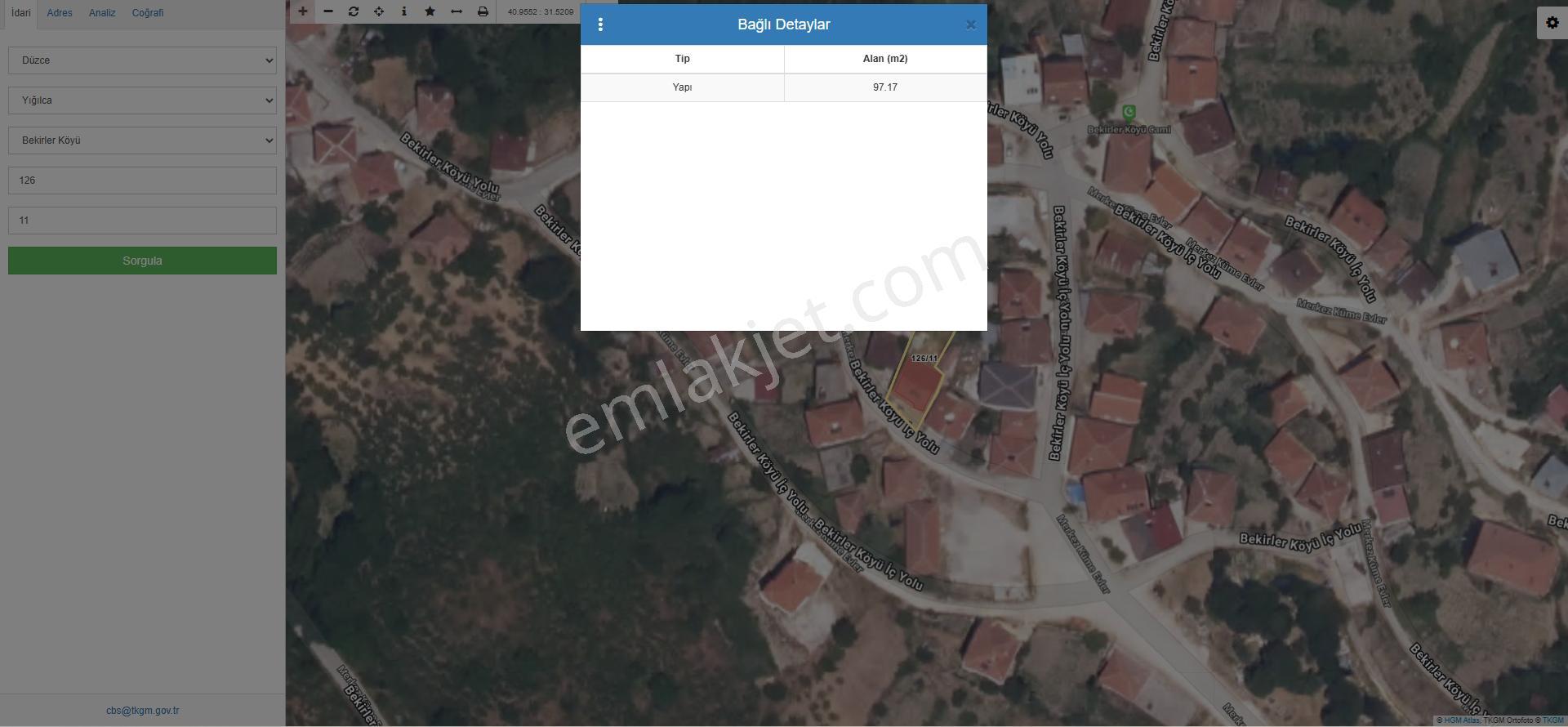Print the map with printer icon
Viewport: 1568px width, 727px height.
tap(483, 11)
